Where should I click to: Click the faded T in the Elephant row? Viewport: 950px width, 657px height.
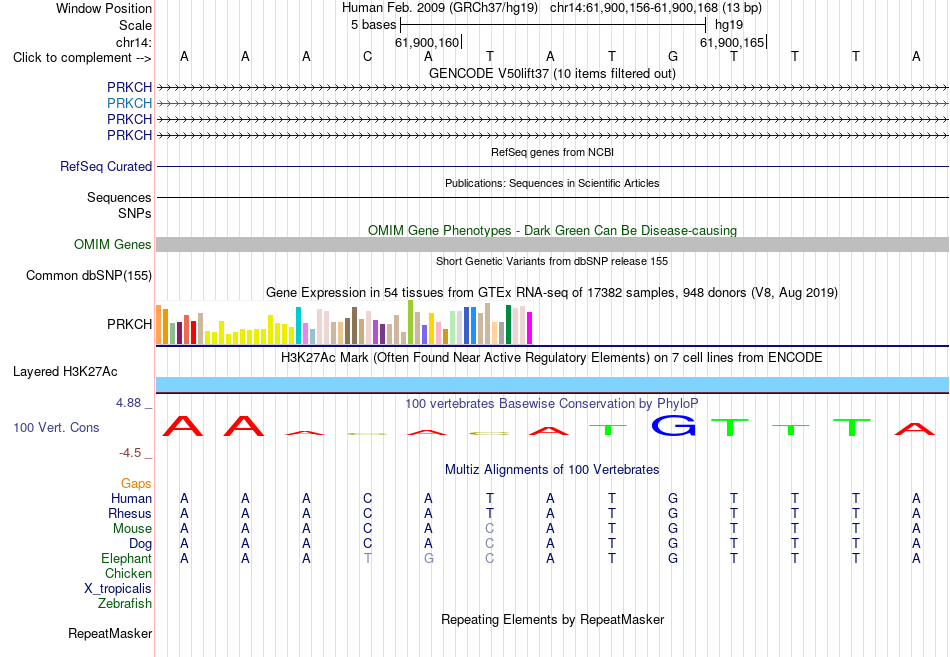tap(367, 558)
